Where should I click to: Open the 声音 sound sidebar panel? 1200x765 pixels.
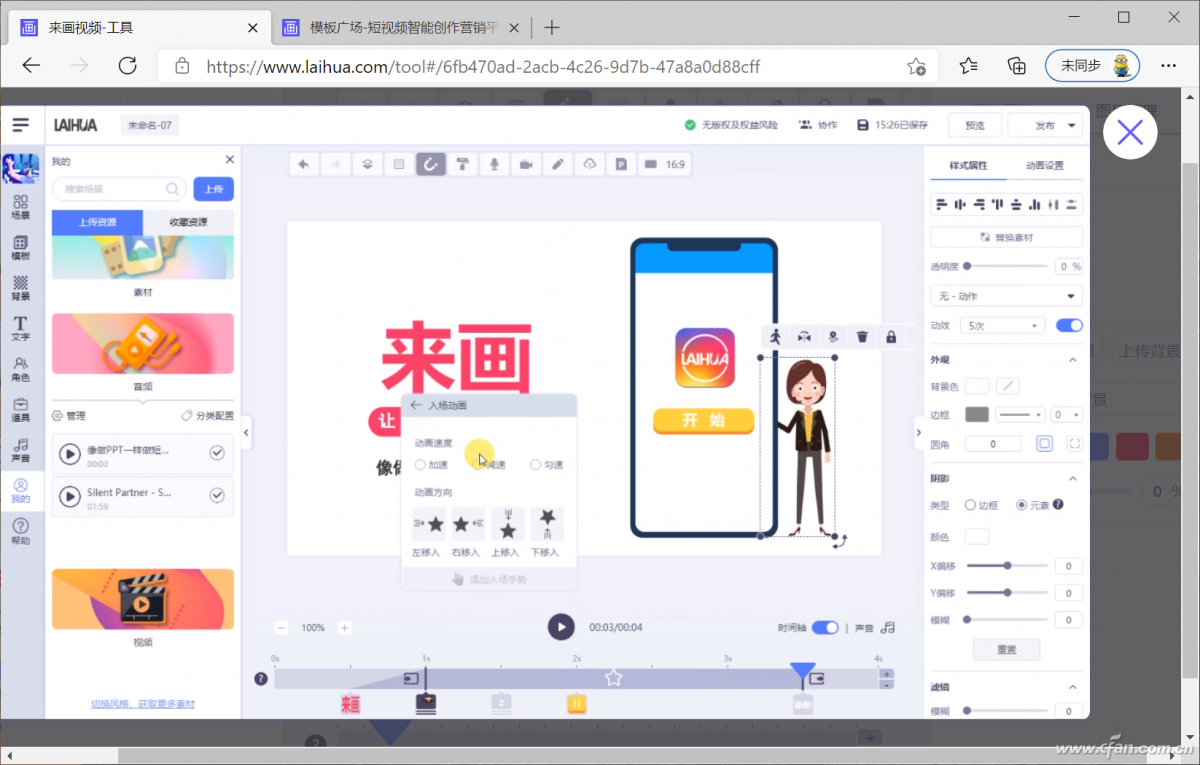point(21,451)
